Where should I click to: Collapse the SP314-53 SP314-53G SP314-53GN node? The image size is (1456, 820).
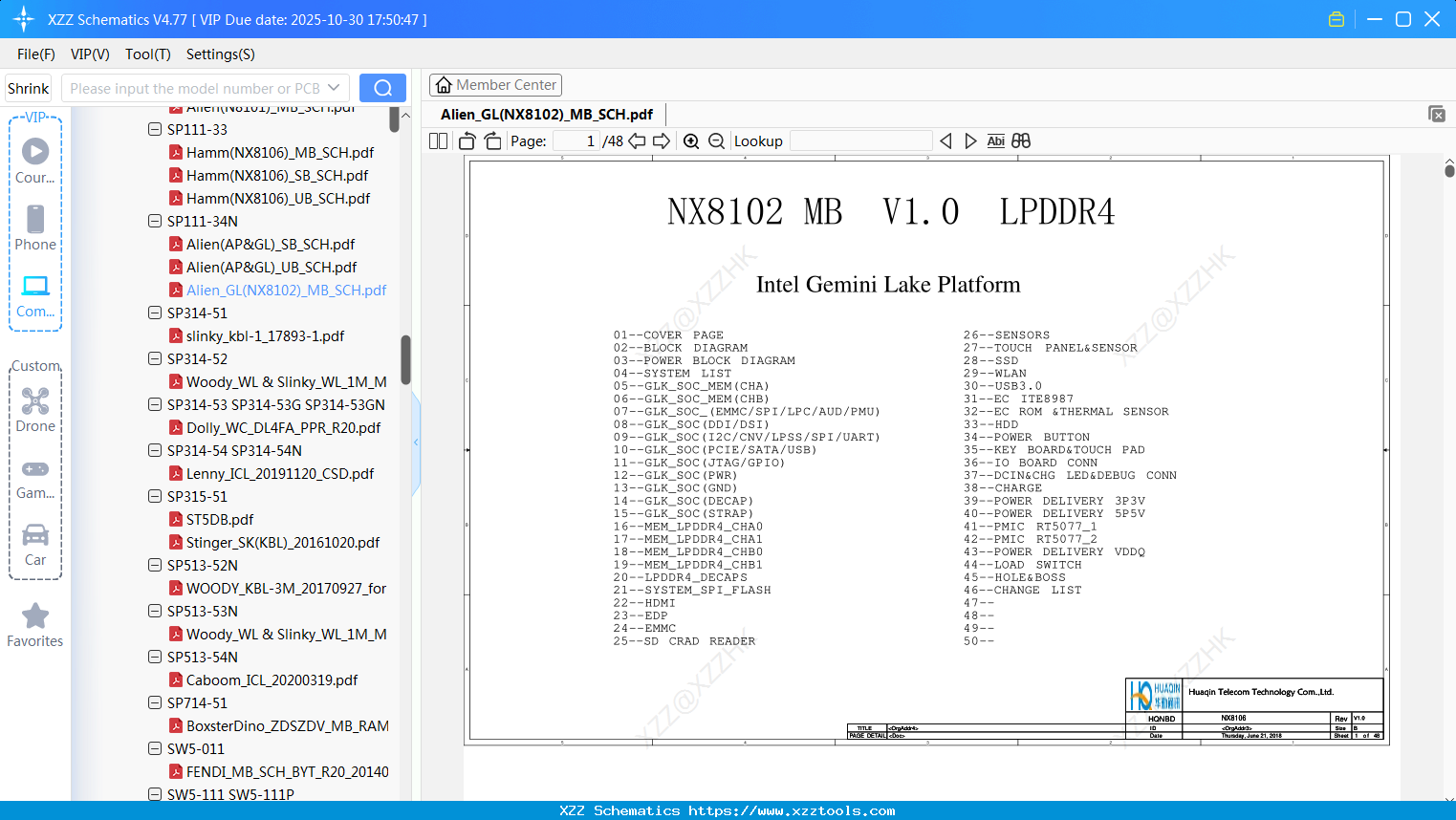(155, 404)
